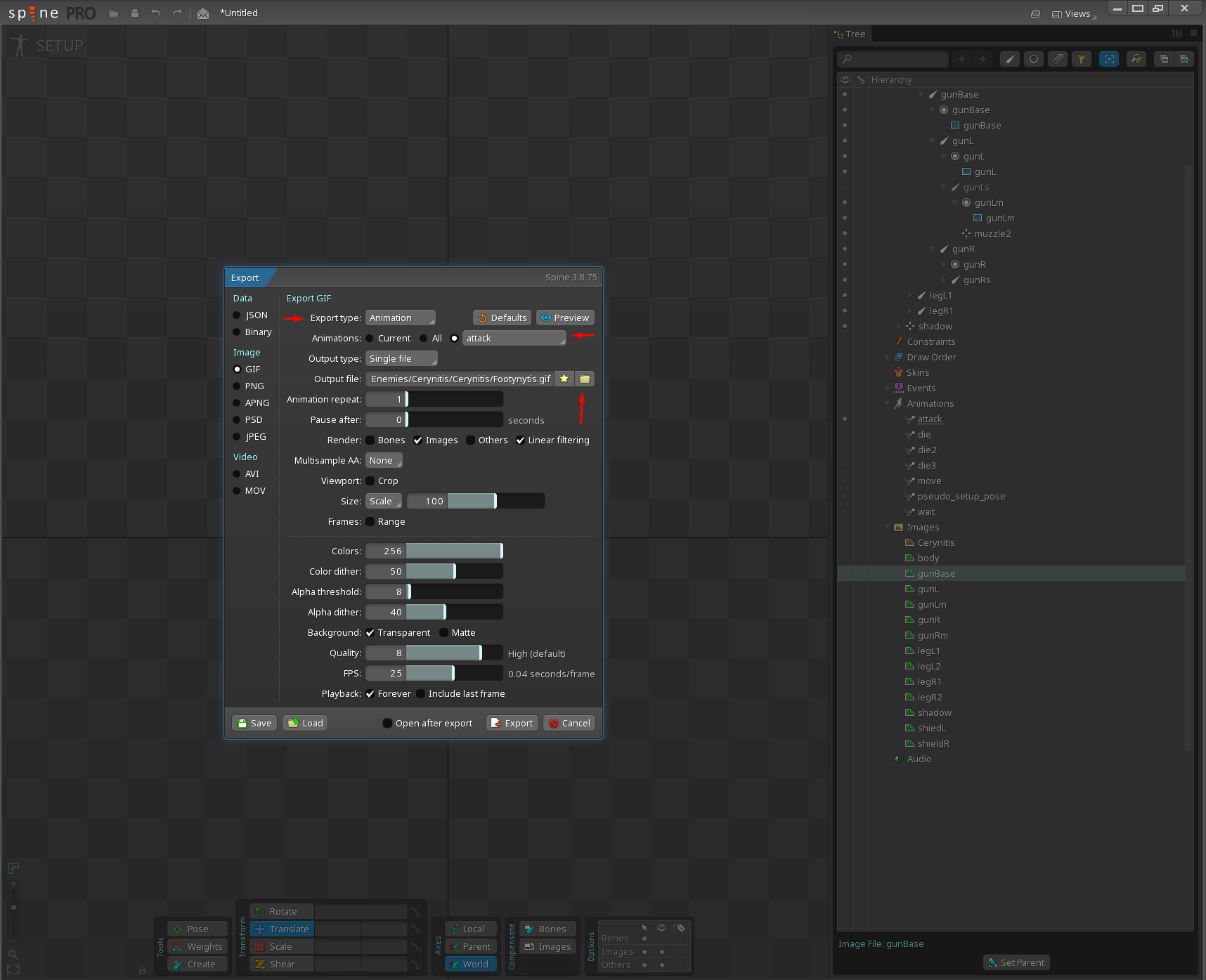Click the bone filter icon in Tree toolbar
This screenshot has height=980, width=1206.
pos(1010,59)
